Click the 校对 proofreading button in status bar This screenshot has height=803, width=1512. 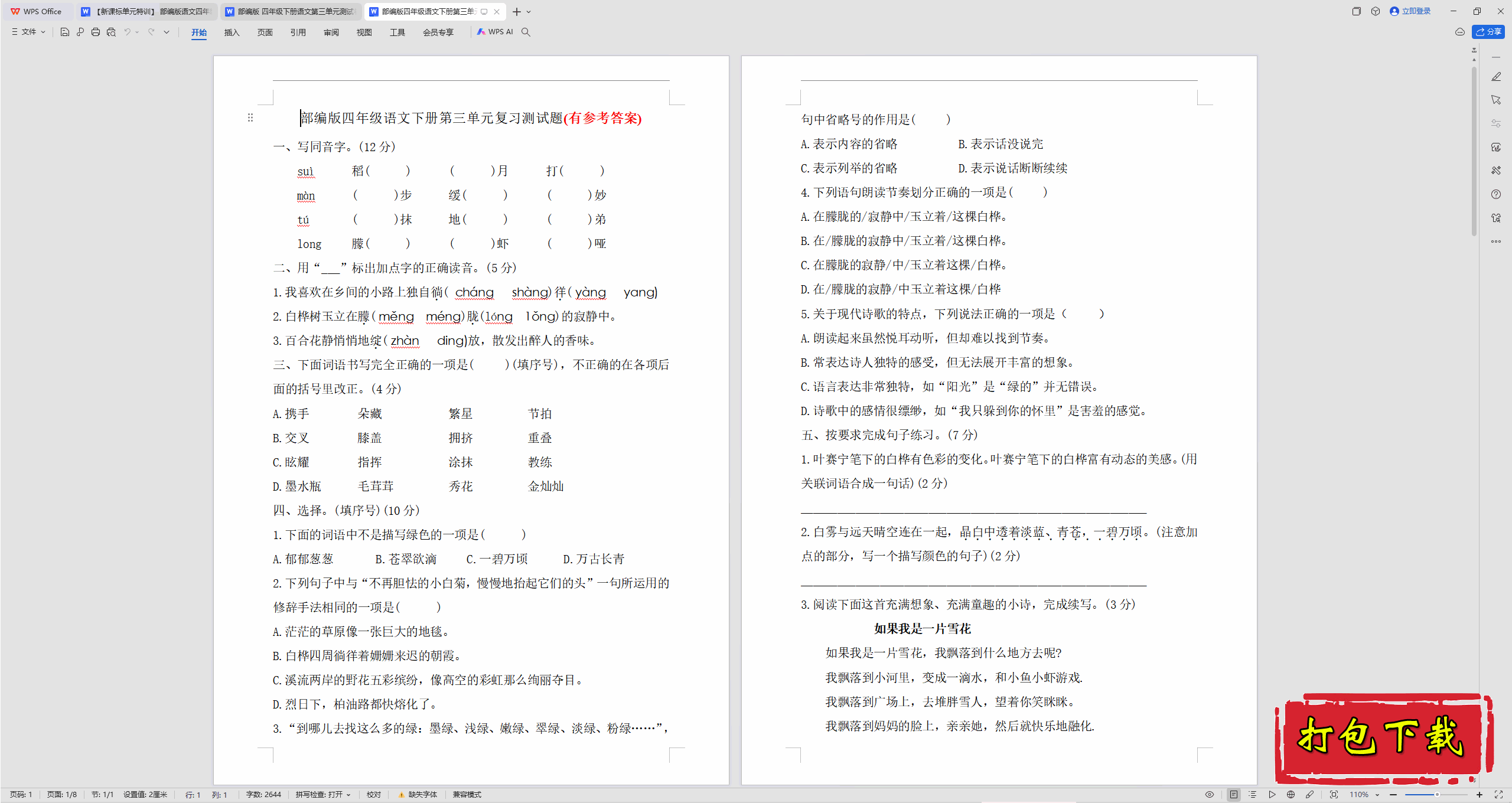pos(374,795)
